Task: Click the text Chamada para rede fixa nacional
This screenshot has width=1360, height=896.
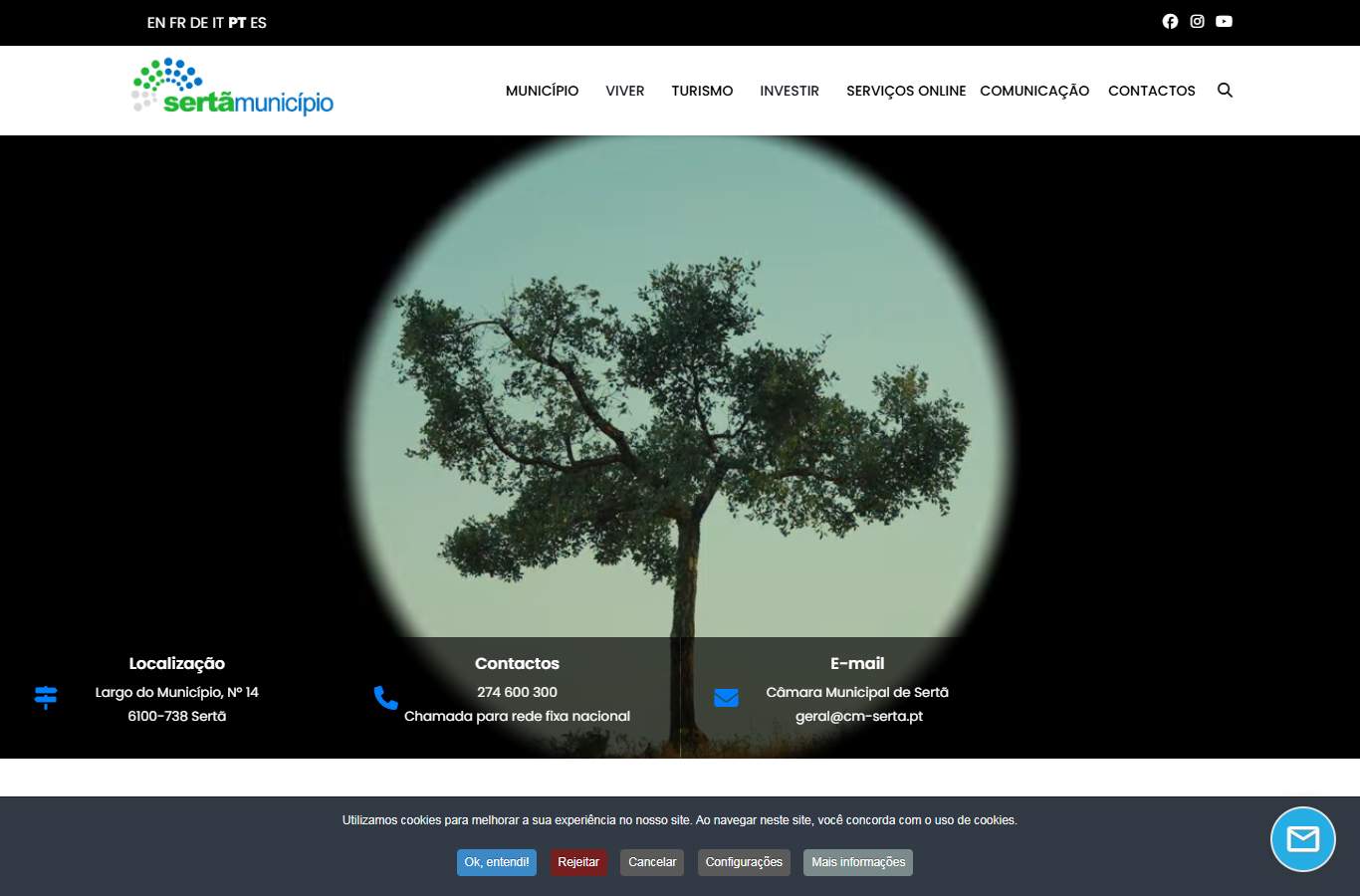Action: [517, 716]
